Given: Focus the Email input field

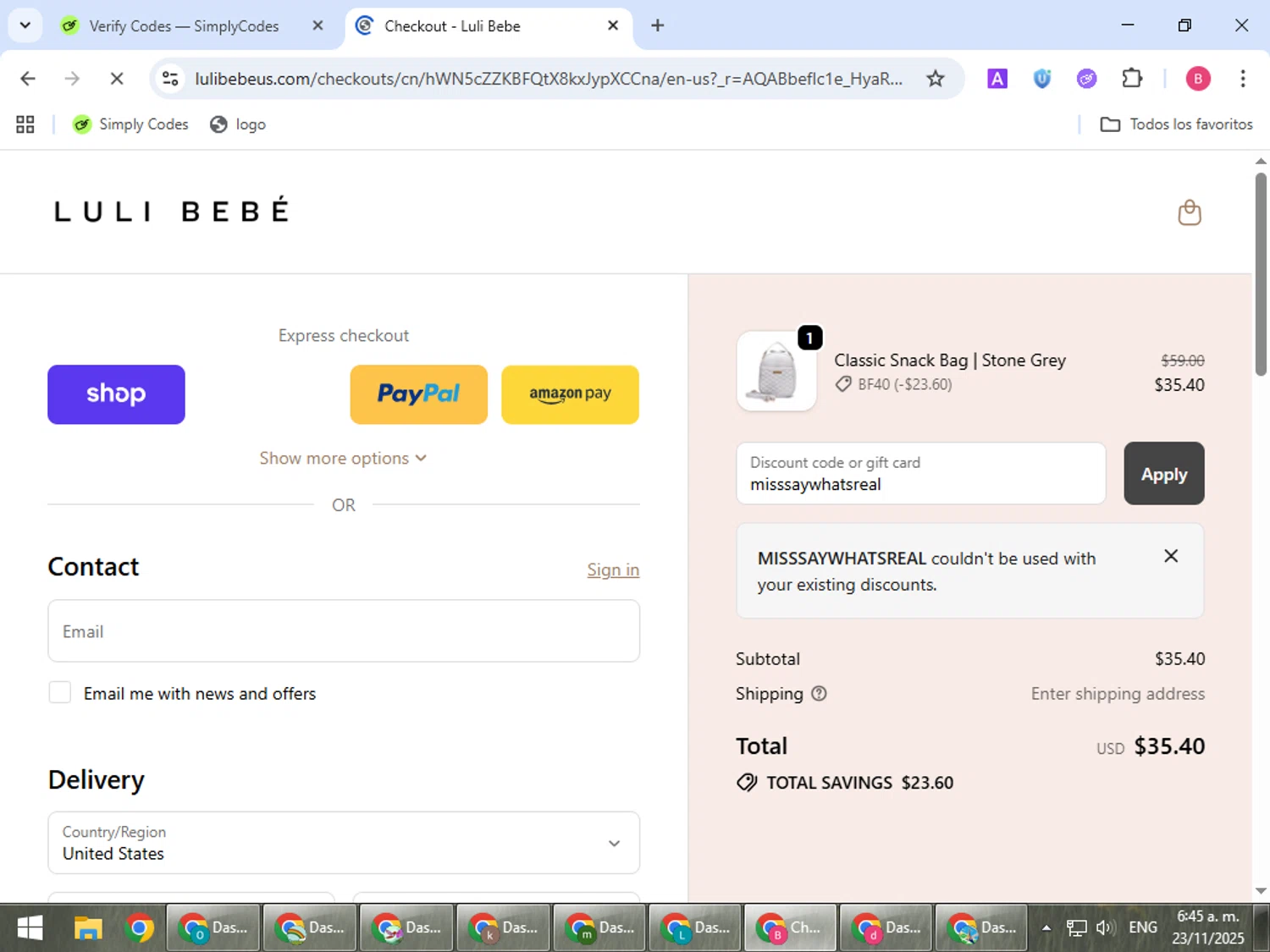Looking at the screenshot, I should (x=344, y=631).
